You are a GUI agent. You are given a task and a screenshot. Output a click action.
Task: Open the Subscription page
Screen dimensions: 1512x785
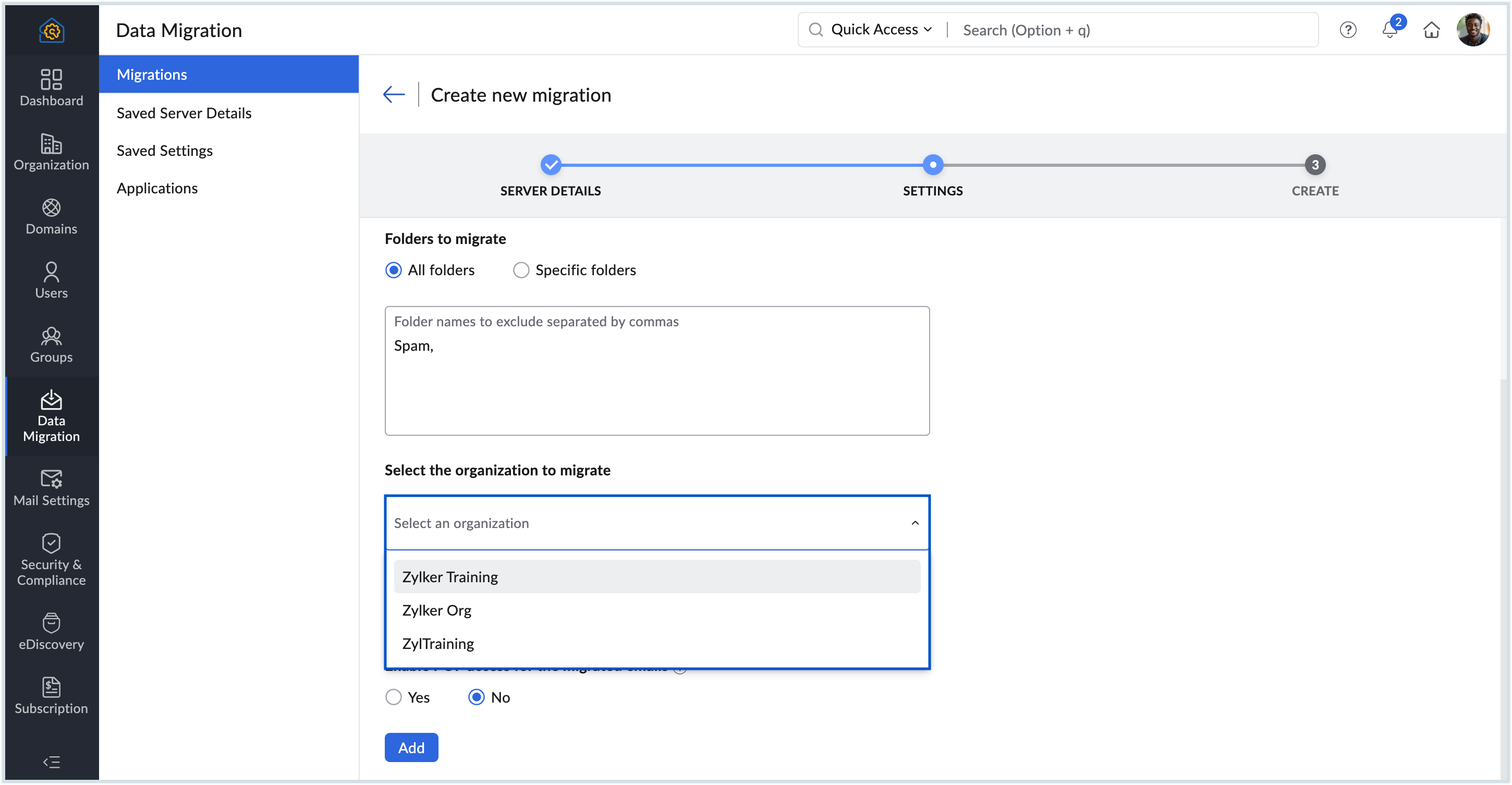coord(51,696)
